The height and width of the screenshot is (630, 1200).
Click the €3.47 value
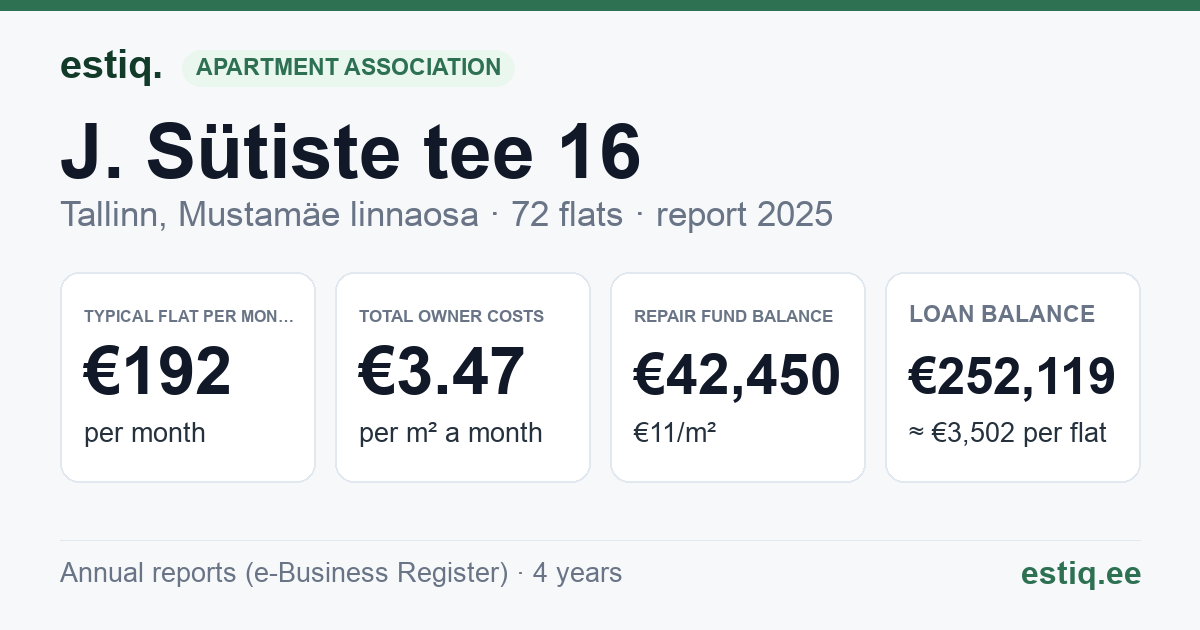click(x=442, y=372)
